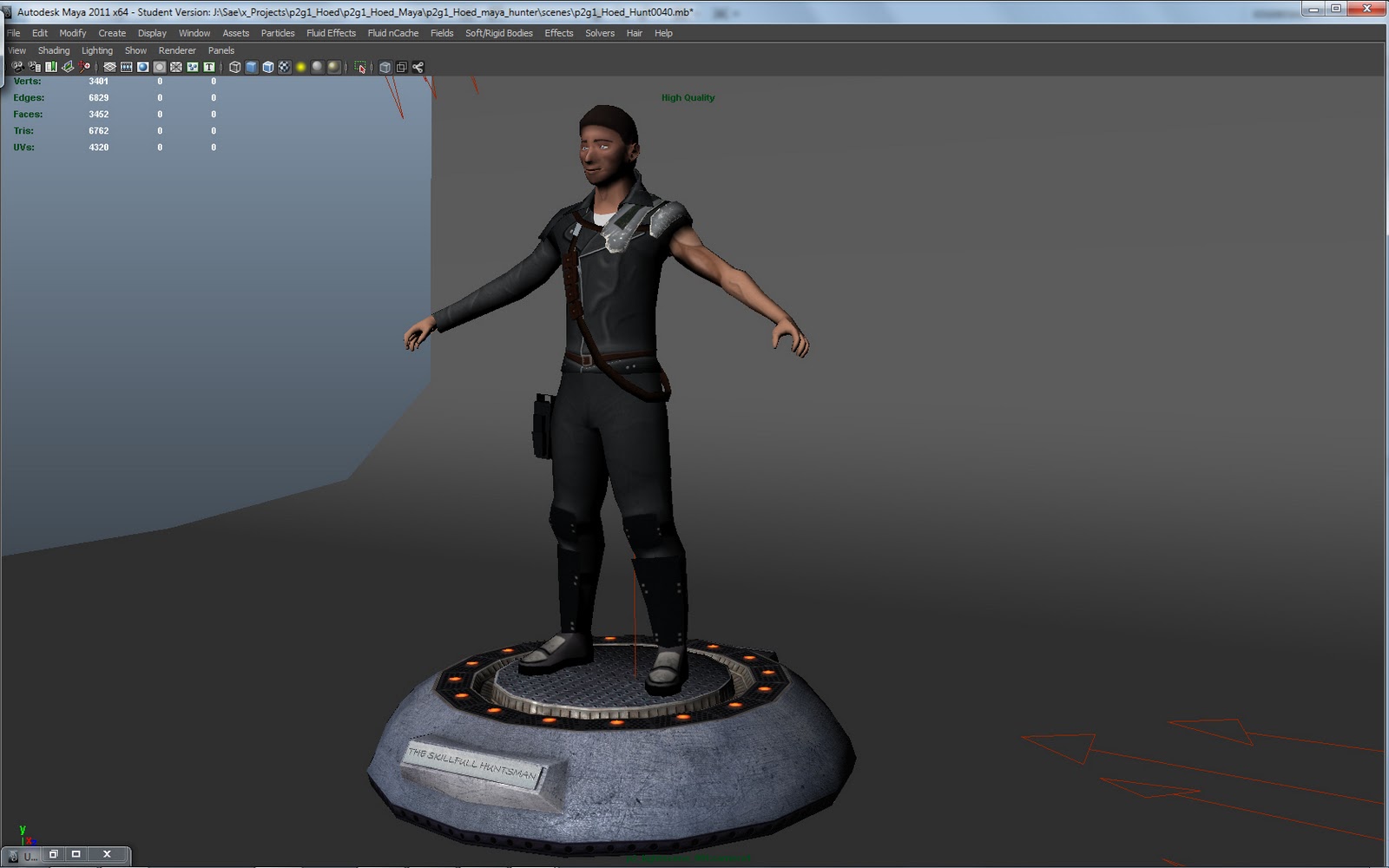Toggle the grid display icon
Viewport: 1389px width, 868px height.
tap(109, 67)
